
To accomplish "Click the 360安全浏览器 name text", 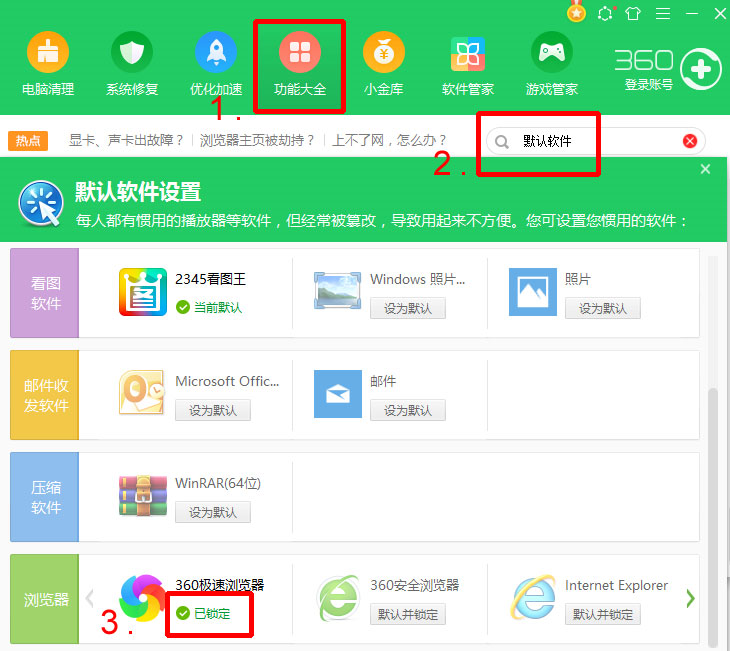I will pos(415,585).
